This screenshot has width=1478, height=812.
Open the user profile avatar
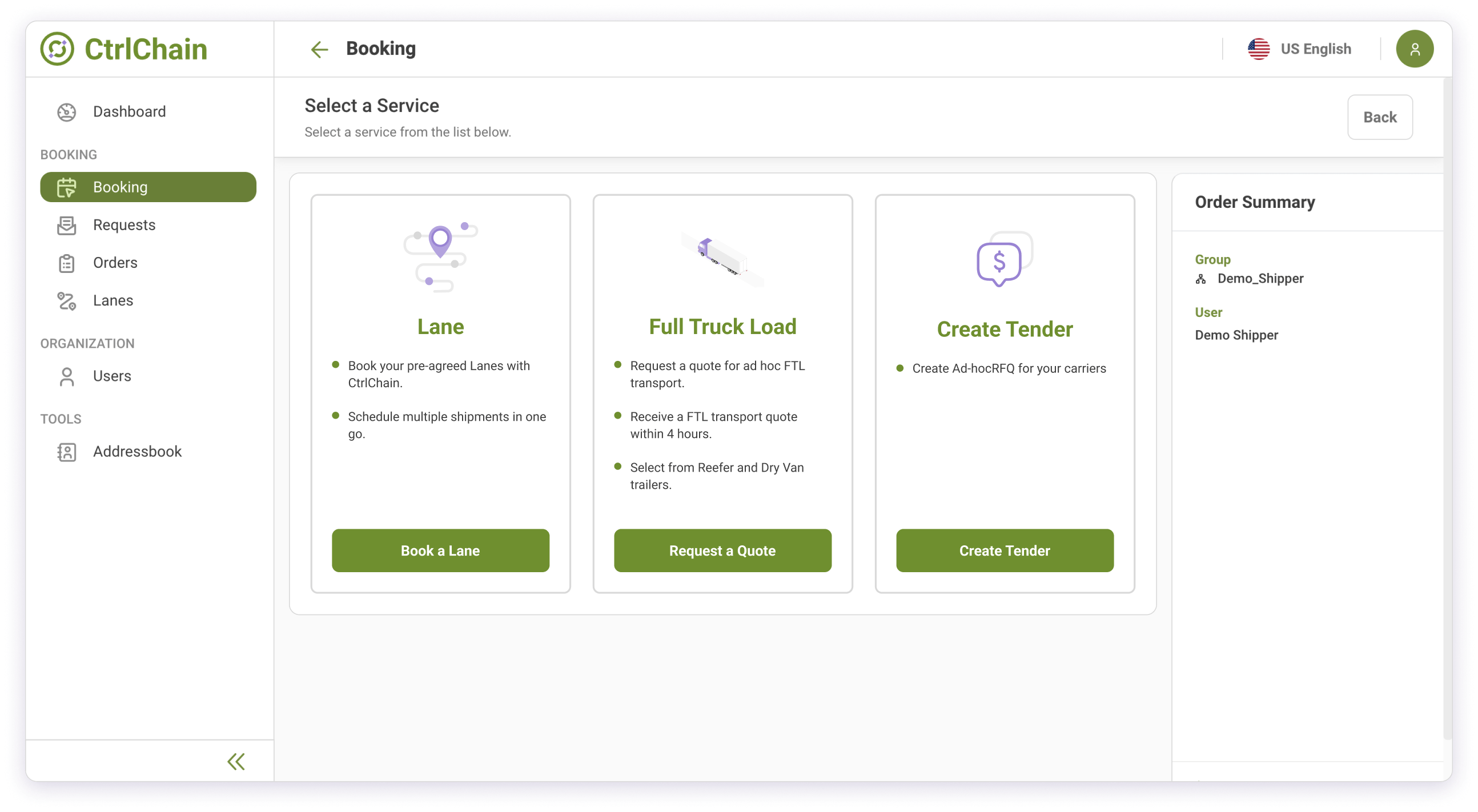[1414, 49]
